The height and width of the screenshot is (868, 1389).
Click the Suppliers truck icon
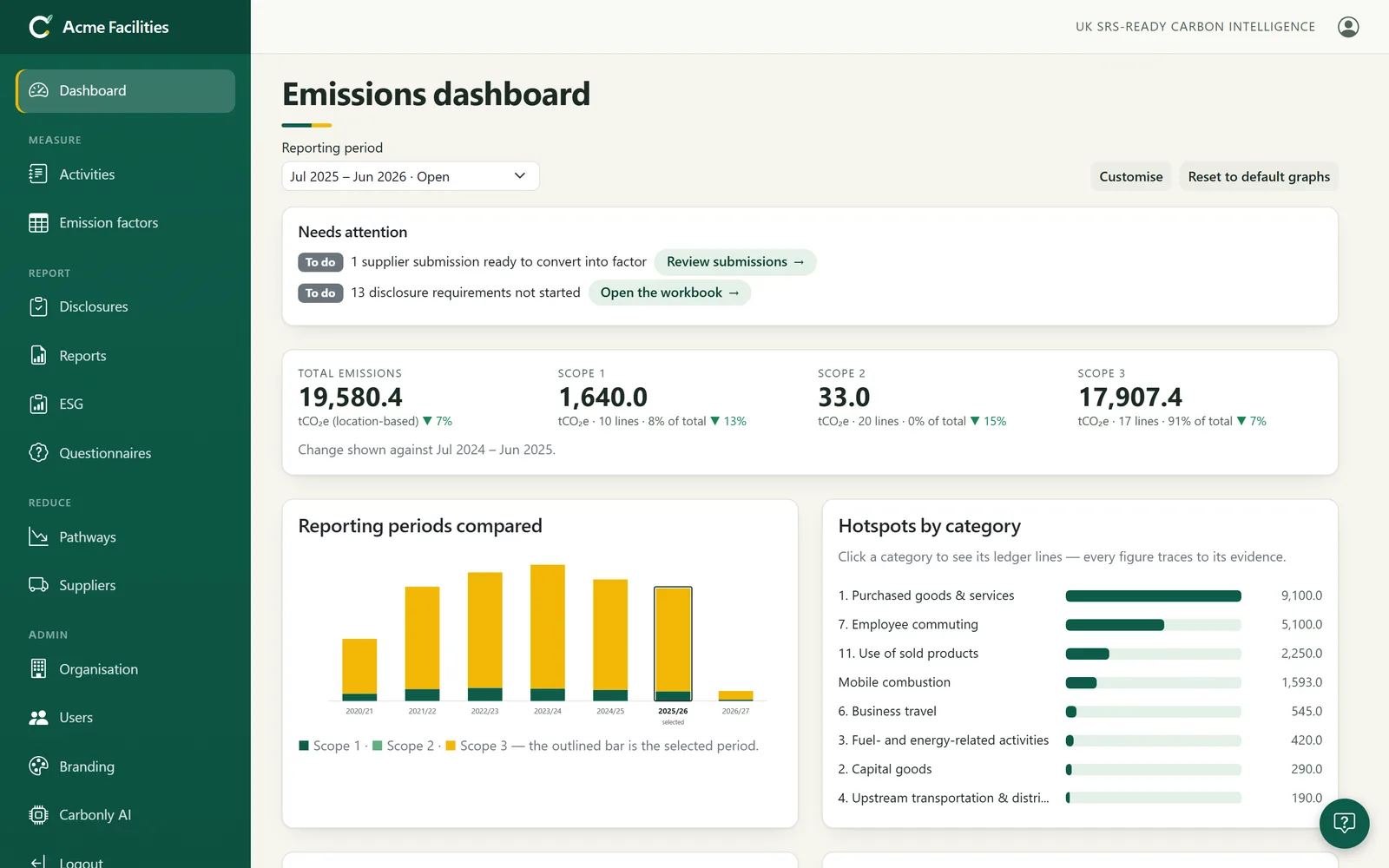tap(38, 585)
